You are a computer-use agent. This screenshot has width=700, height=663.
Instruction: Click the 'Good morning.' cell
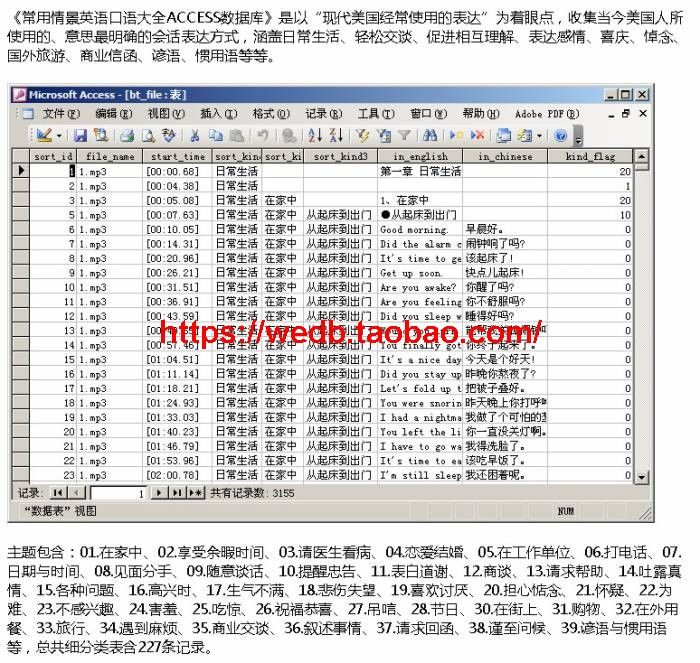point(420,229)
